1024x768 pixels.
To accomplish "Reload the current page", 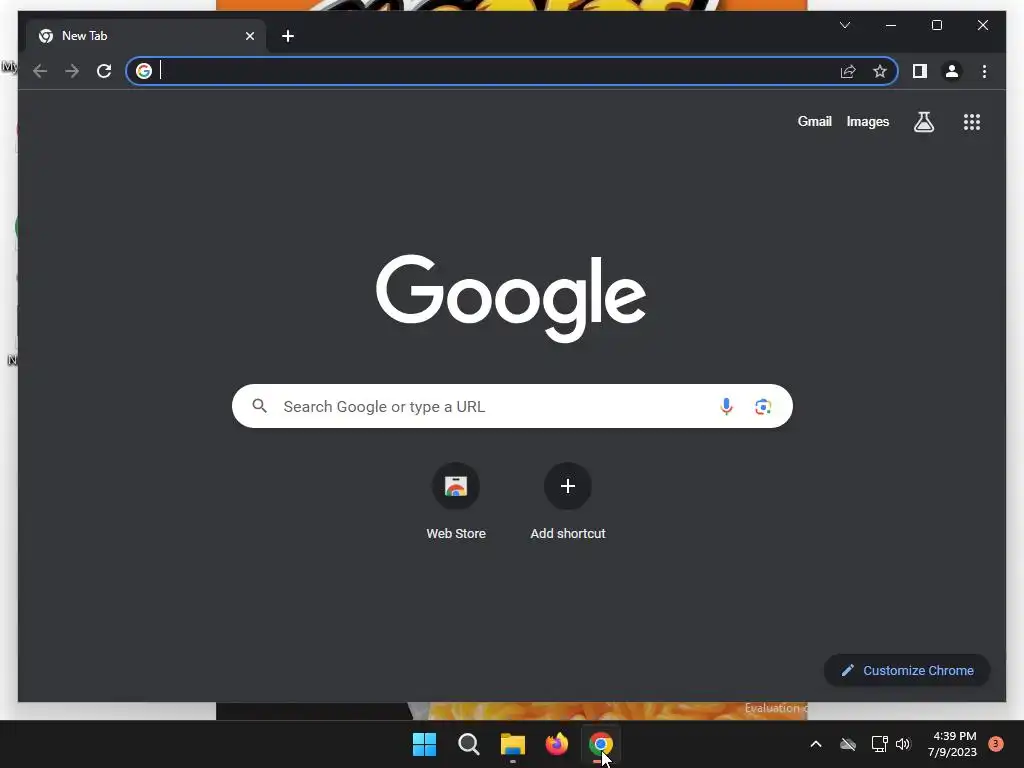I will (x=104, y=71).
